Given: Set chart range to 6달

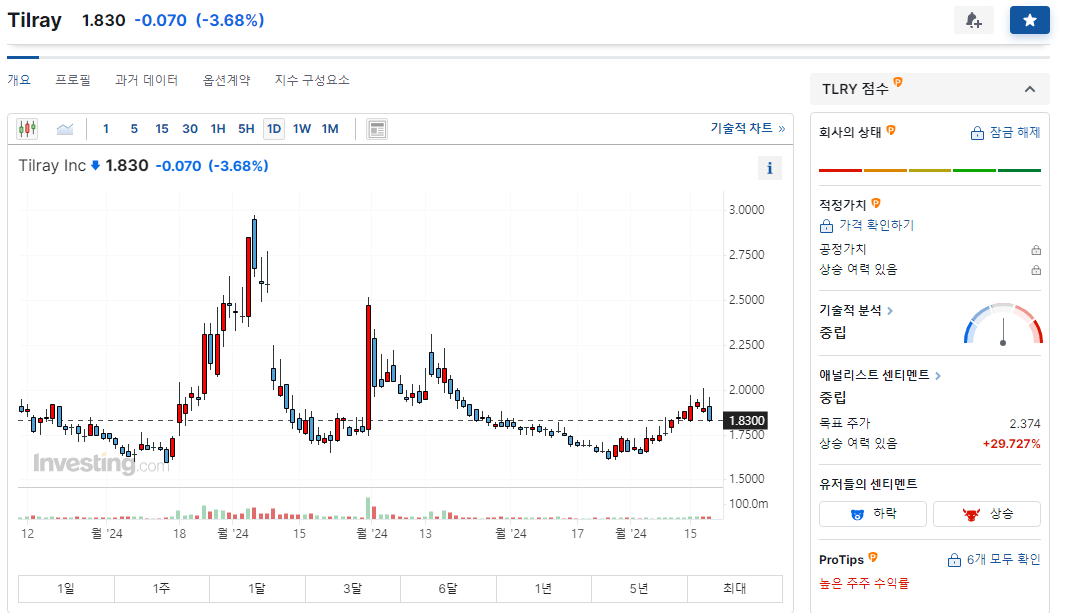Looking at the screenshot, I should (449, 589).
